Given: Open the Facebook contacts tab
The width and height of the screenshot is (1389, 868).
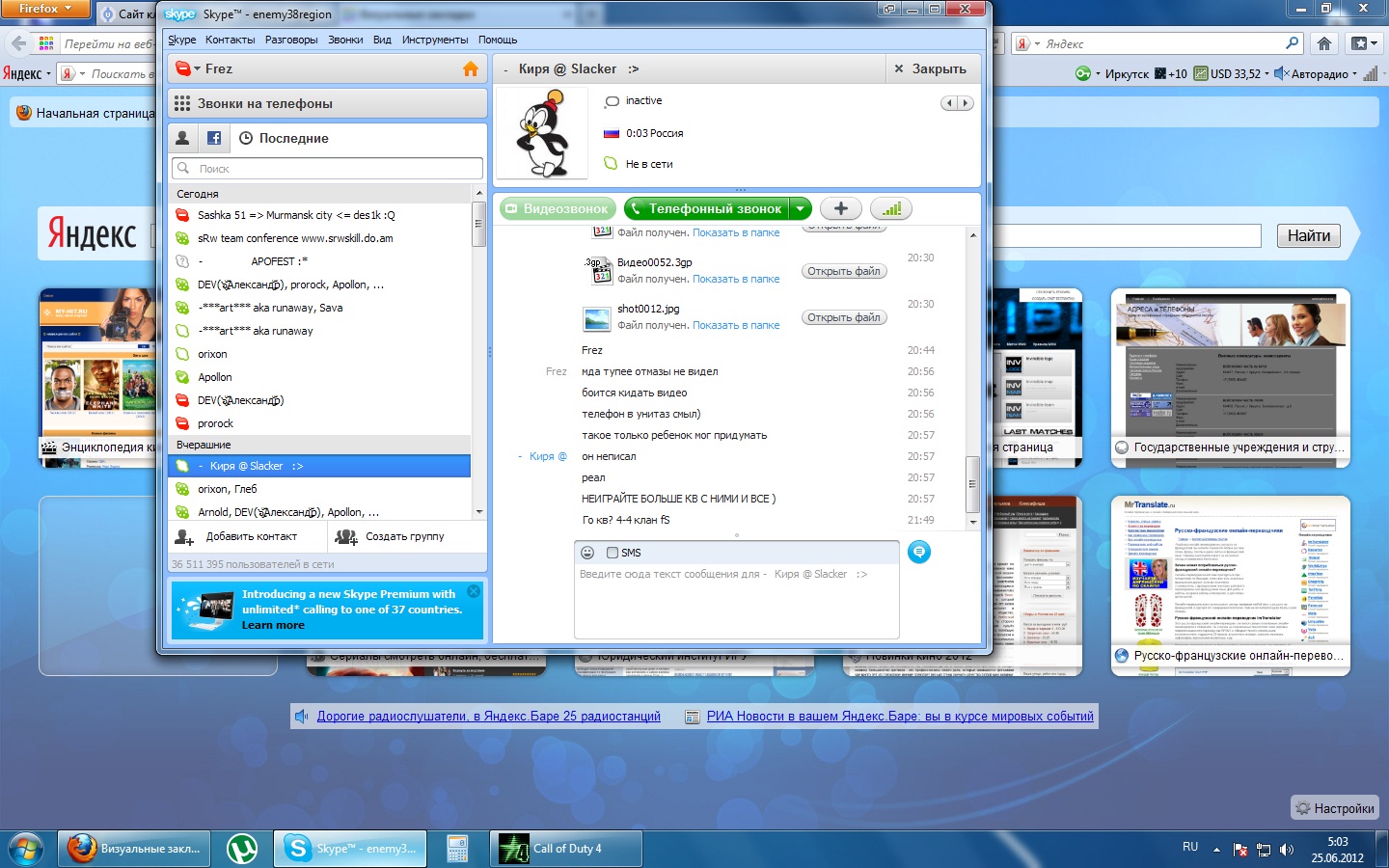Looking at the screenshot, I should point(214,138).
